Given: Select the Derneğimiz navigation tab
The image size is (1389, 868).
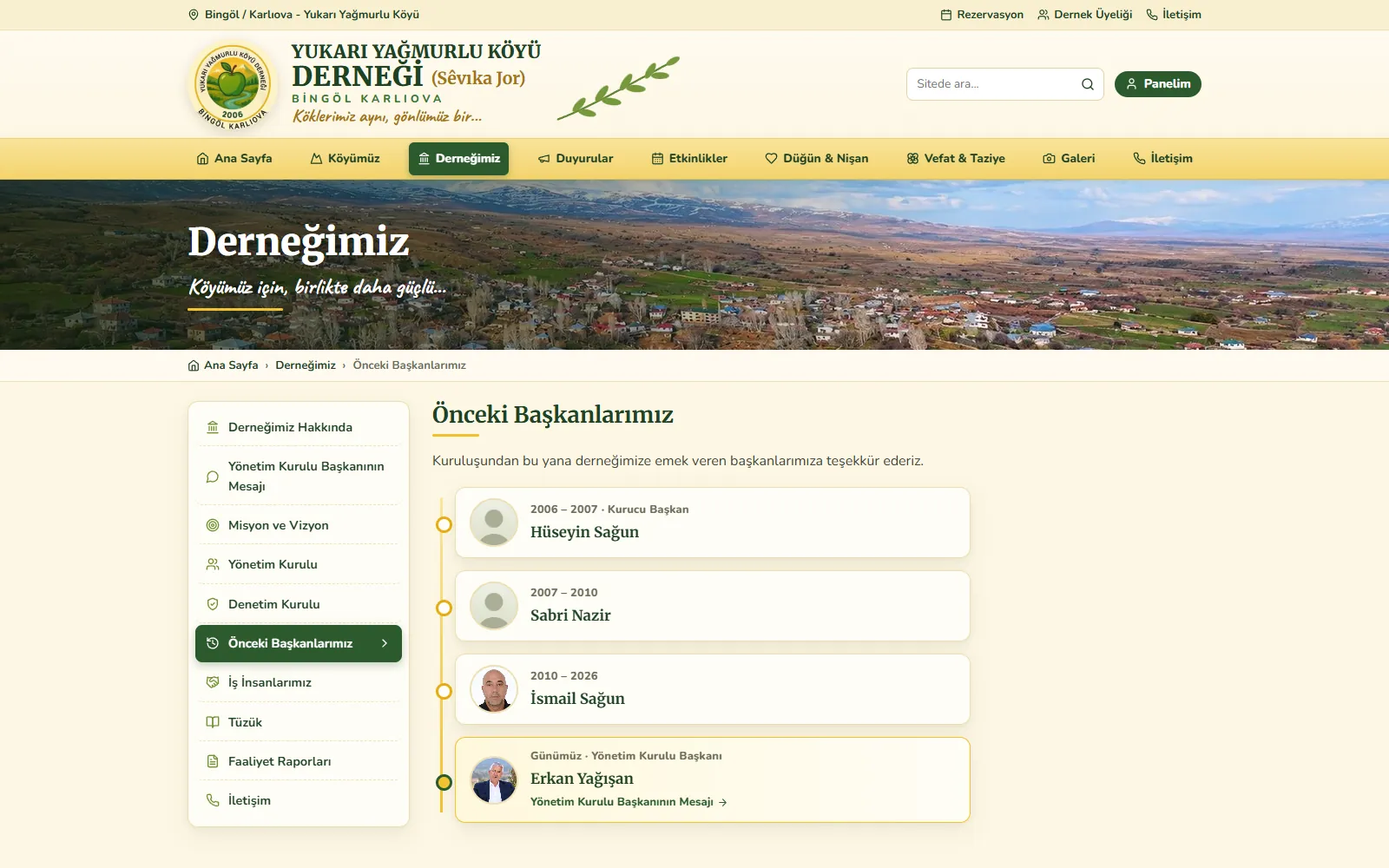Looking at the screenshot, I should [x=458, y=159].
